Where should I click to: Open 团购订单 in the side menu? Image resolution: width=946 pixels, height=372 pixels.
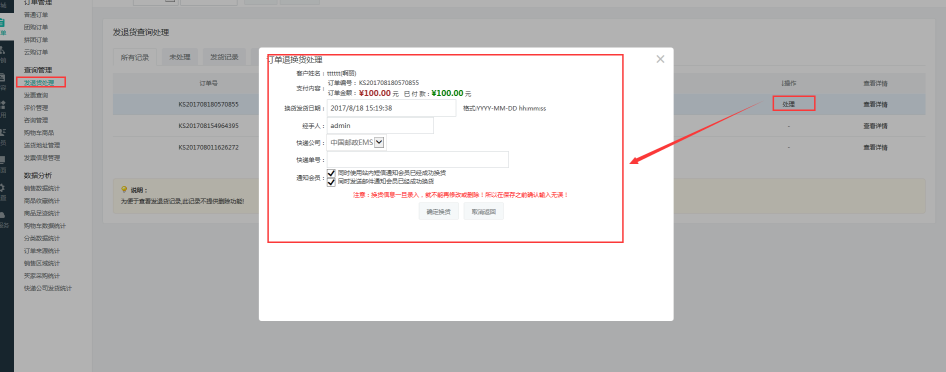point(36,27)
